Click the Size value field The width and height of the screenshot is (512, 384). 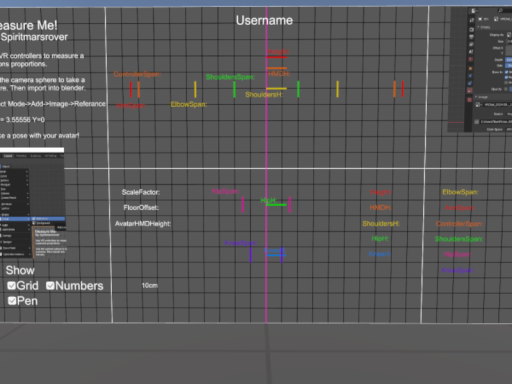[x=510, y=42]
